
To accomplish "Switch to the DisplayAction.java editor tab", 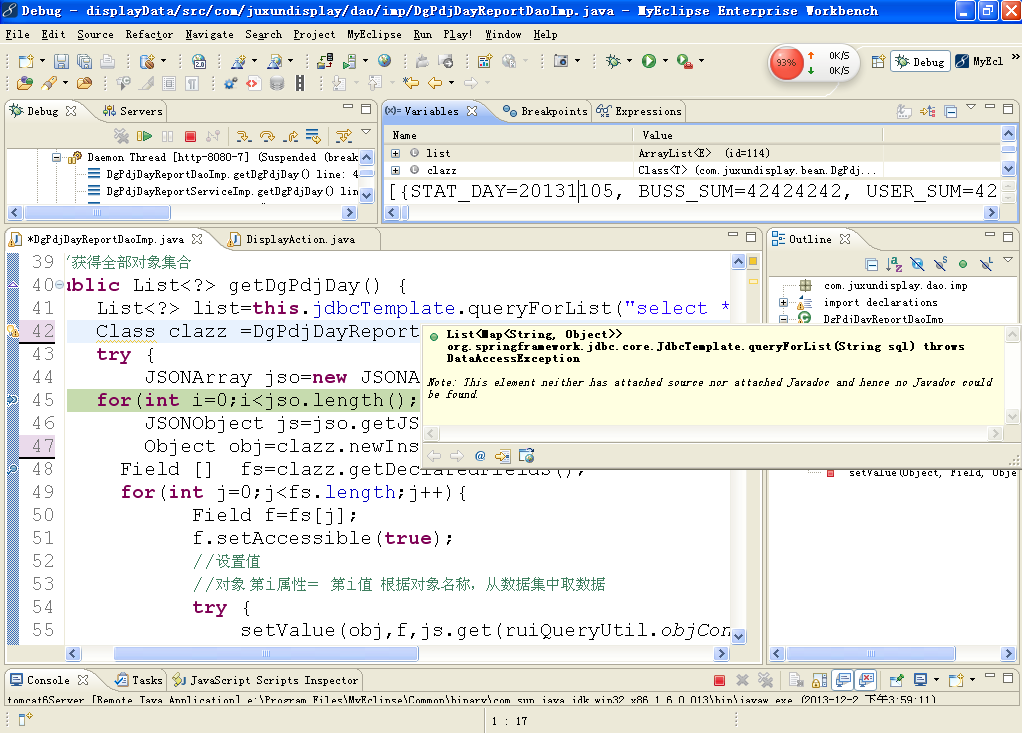I will point(298,239).
